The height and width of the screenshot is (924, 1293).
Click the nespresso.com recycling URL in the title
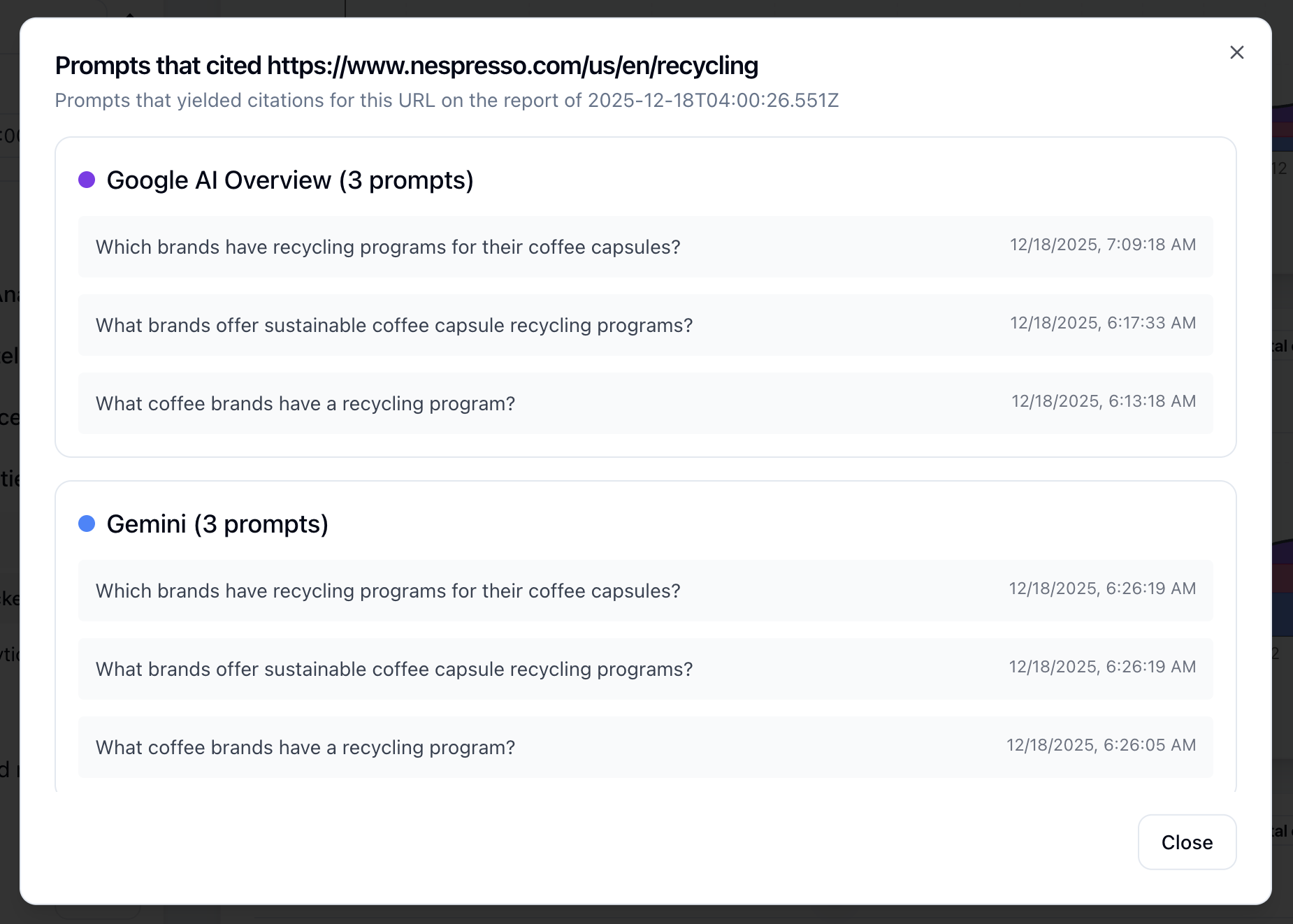click(512, 66)
